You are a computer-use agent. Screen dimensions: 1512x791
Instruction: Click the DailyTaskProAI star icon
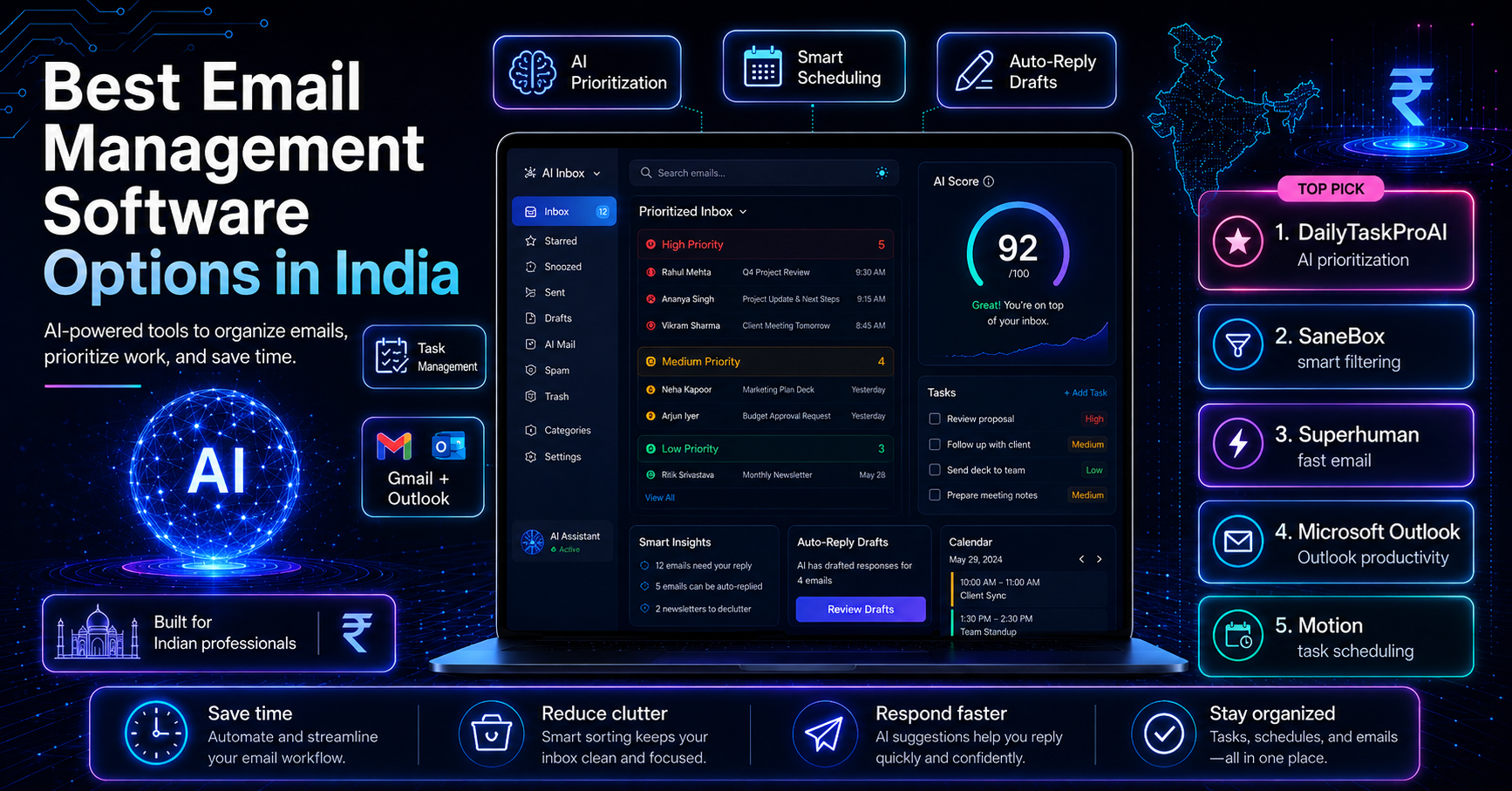point(1238,242)
